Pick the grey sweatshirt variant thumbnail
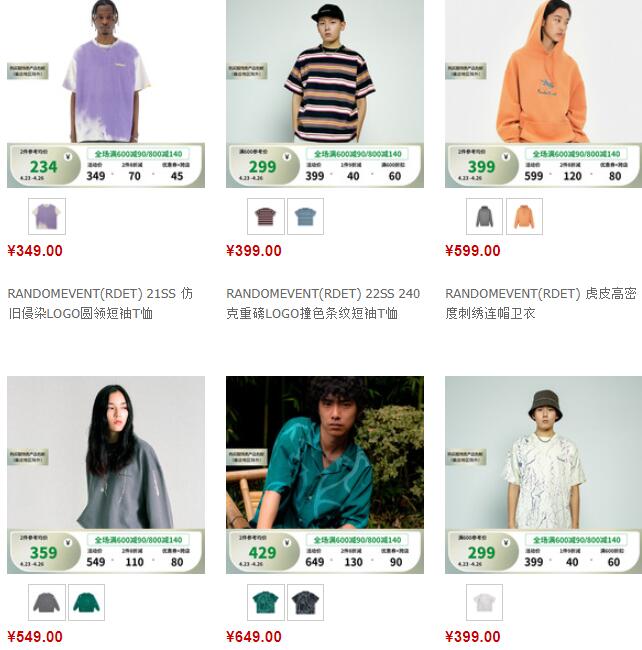The width and height of the screenshot is (642, 650). click(47, 602)
